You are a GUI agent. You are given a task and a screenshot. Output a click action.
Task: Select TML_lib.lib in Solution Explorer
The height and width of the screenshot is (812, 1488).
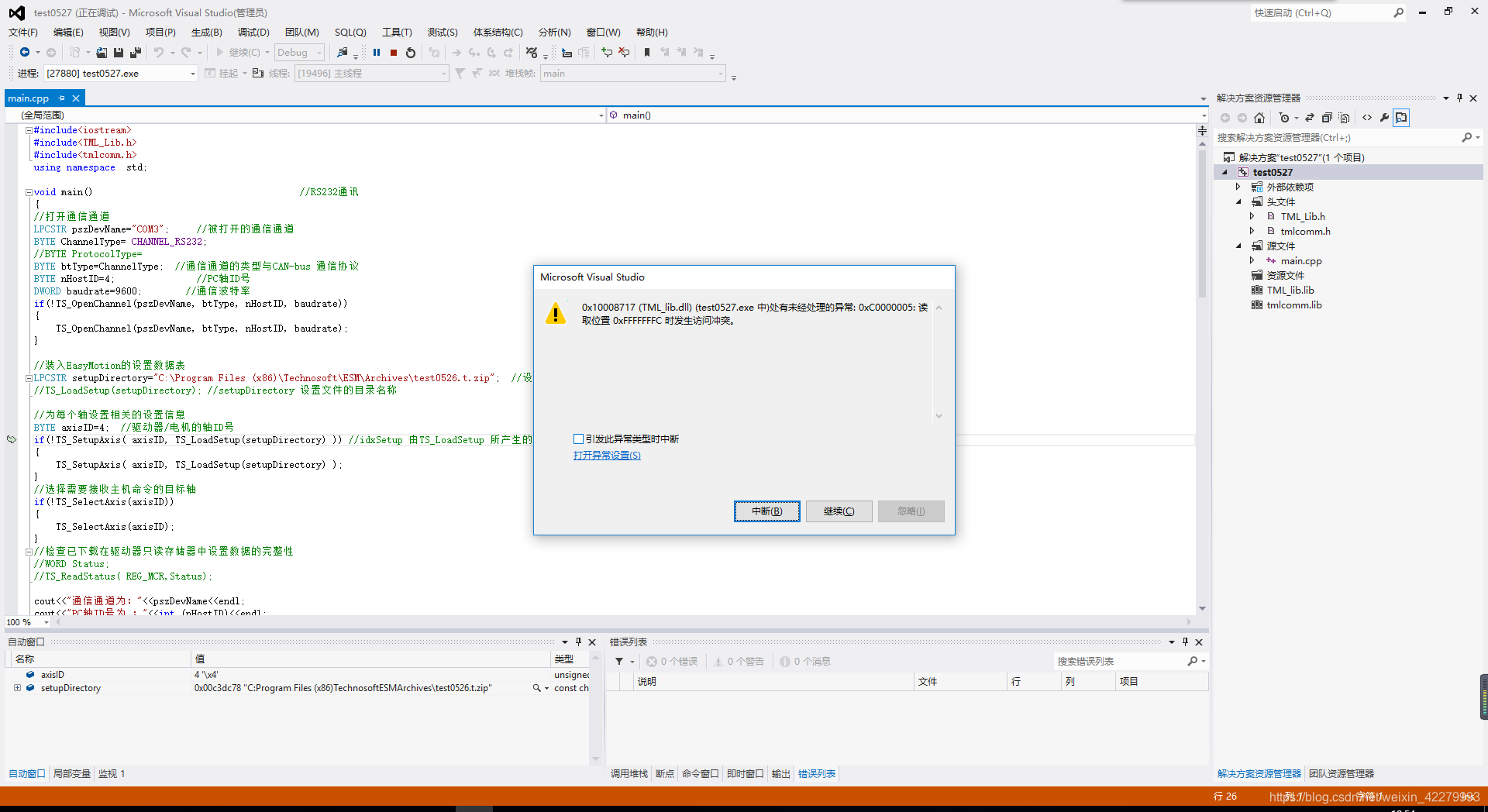coord(1290,291)
